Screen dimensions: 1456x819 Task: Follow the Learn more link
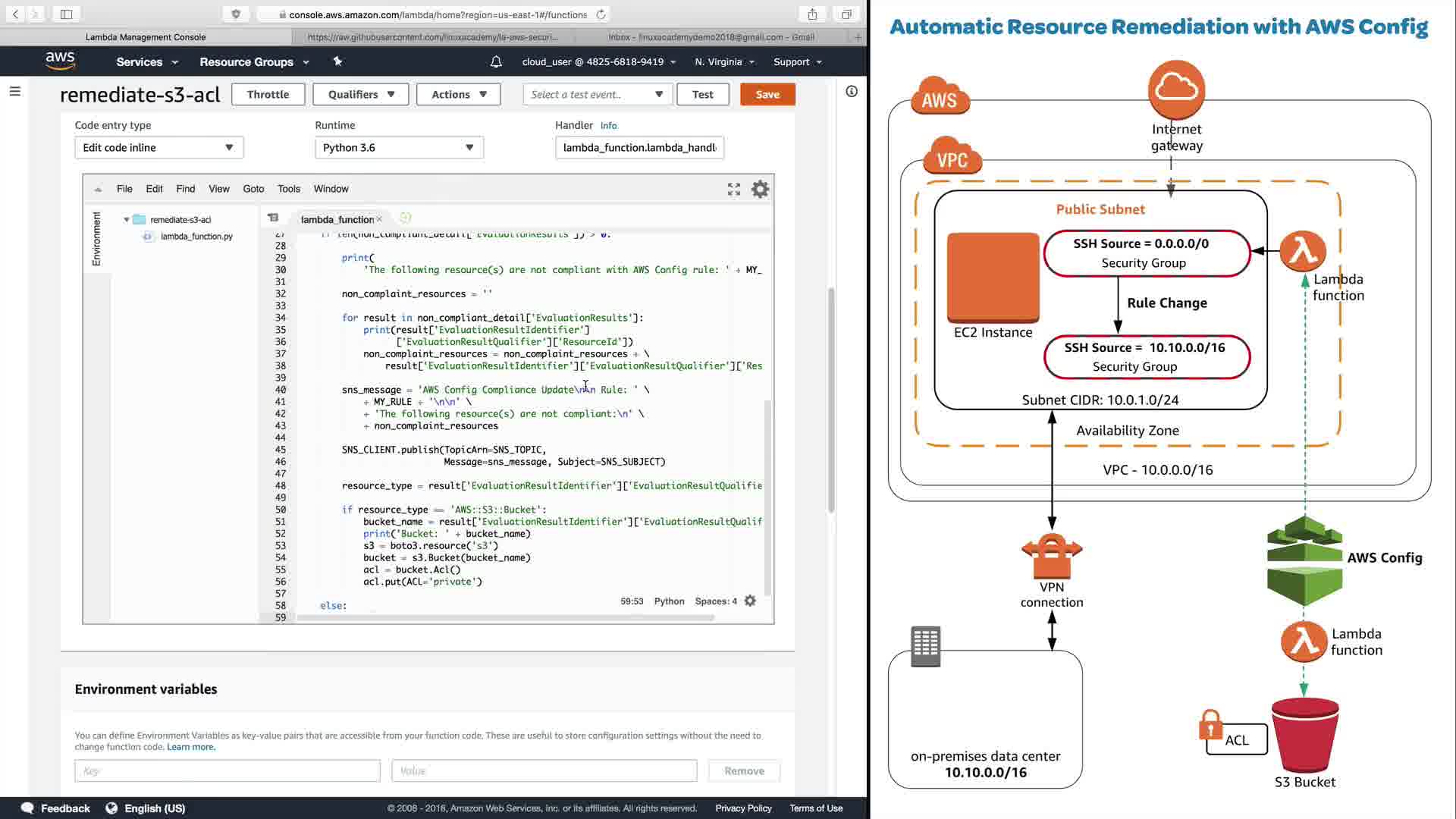[x=190, y=747]
